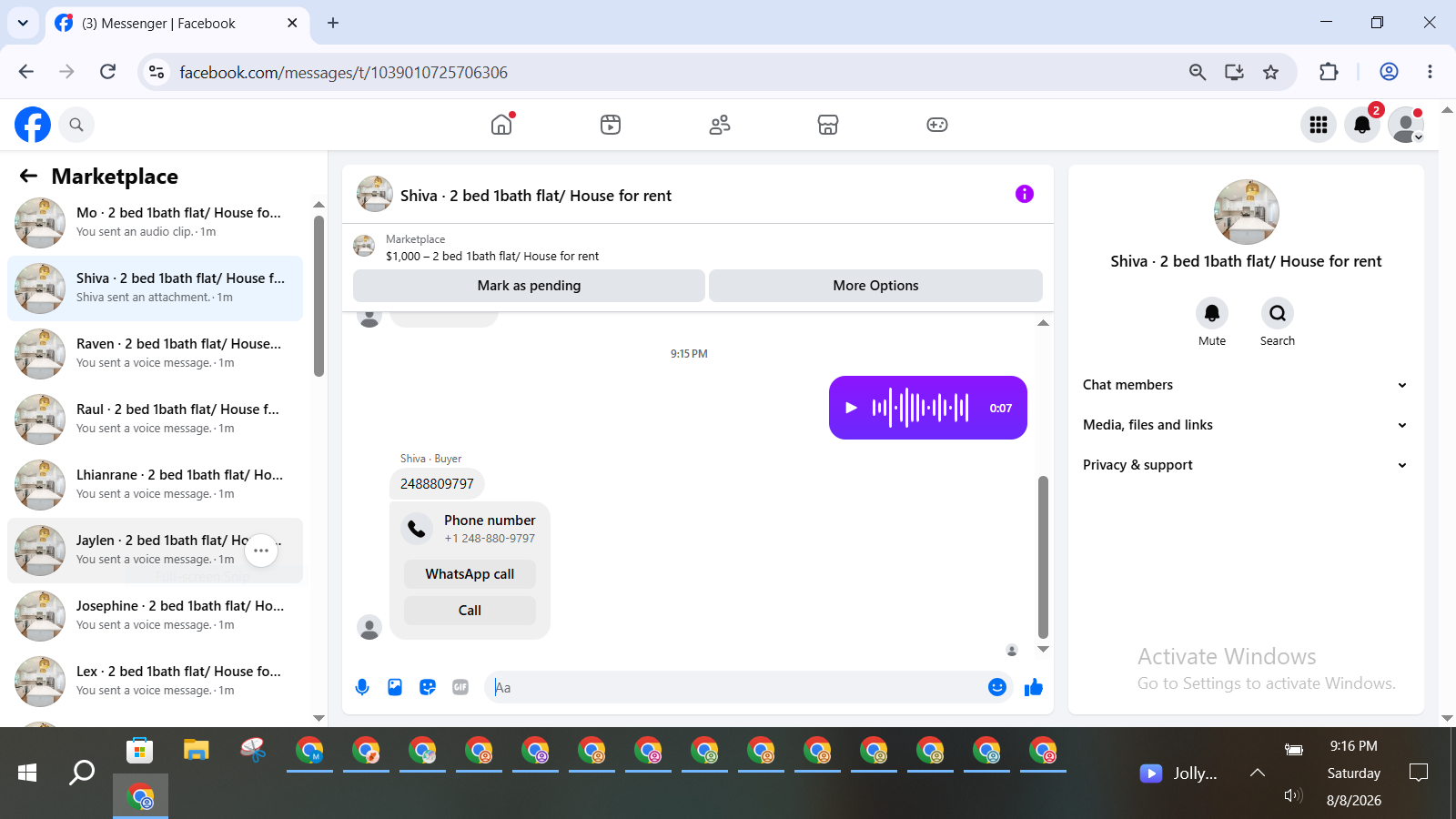Select the Shiva conversation in list
Image resolution: width=1456 pixels, height=819 pixels.
(155, 288)
